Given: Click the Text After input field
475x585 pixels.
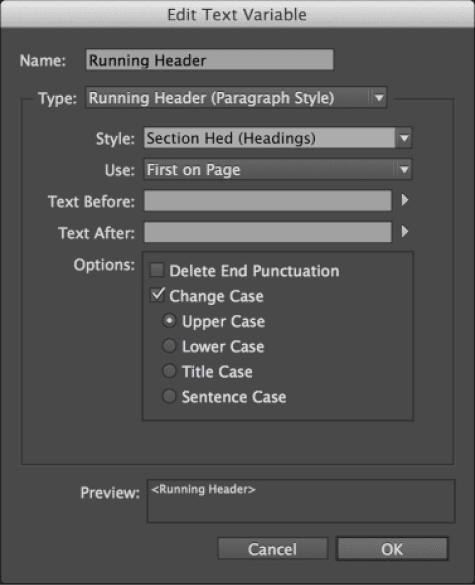Looking at the screenshot, I should coord(268,232).
